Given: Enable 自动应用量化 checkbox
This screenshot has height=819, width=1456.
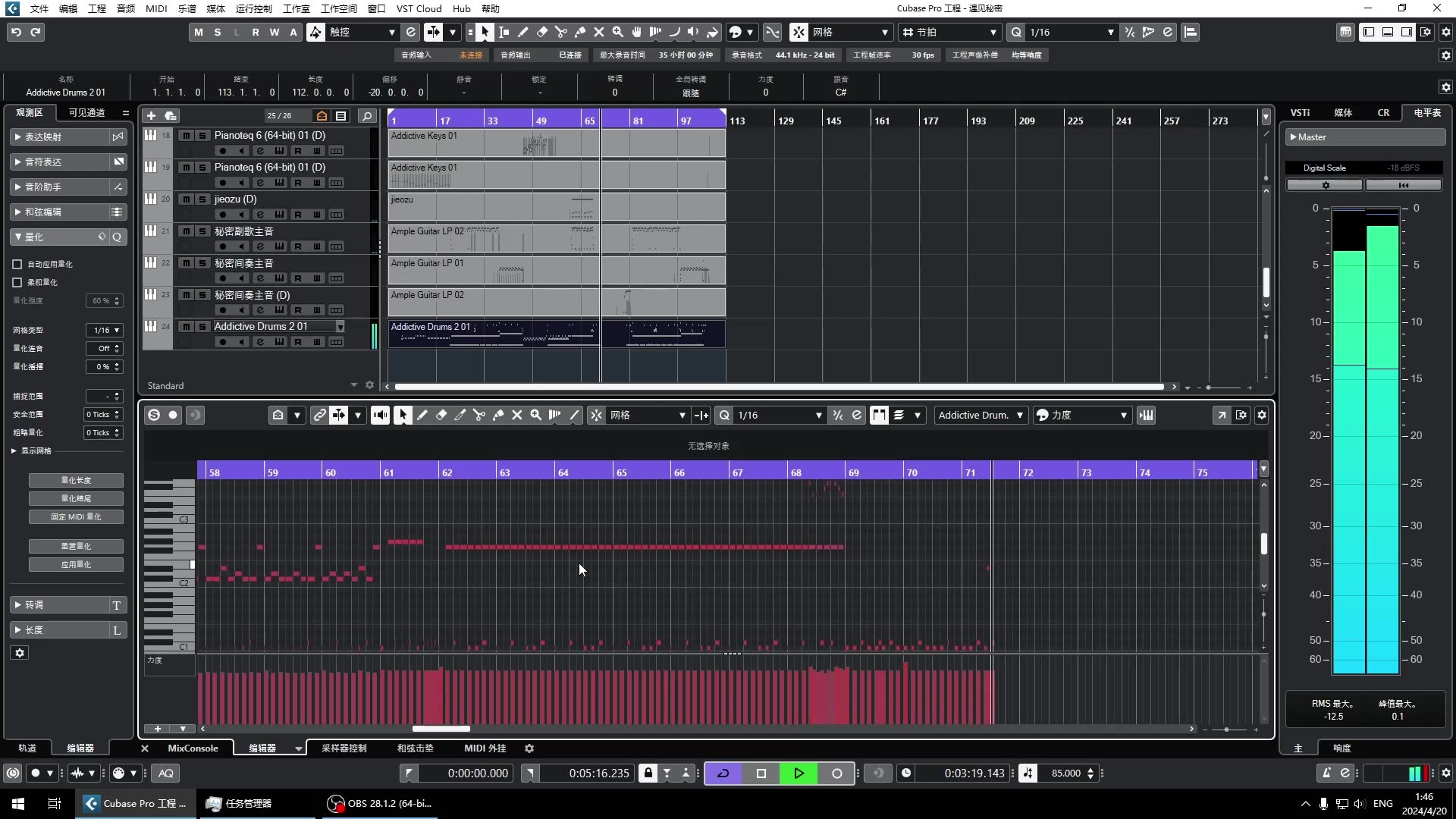Looking at the screenshot, I should pos(17,264).
